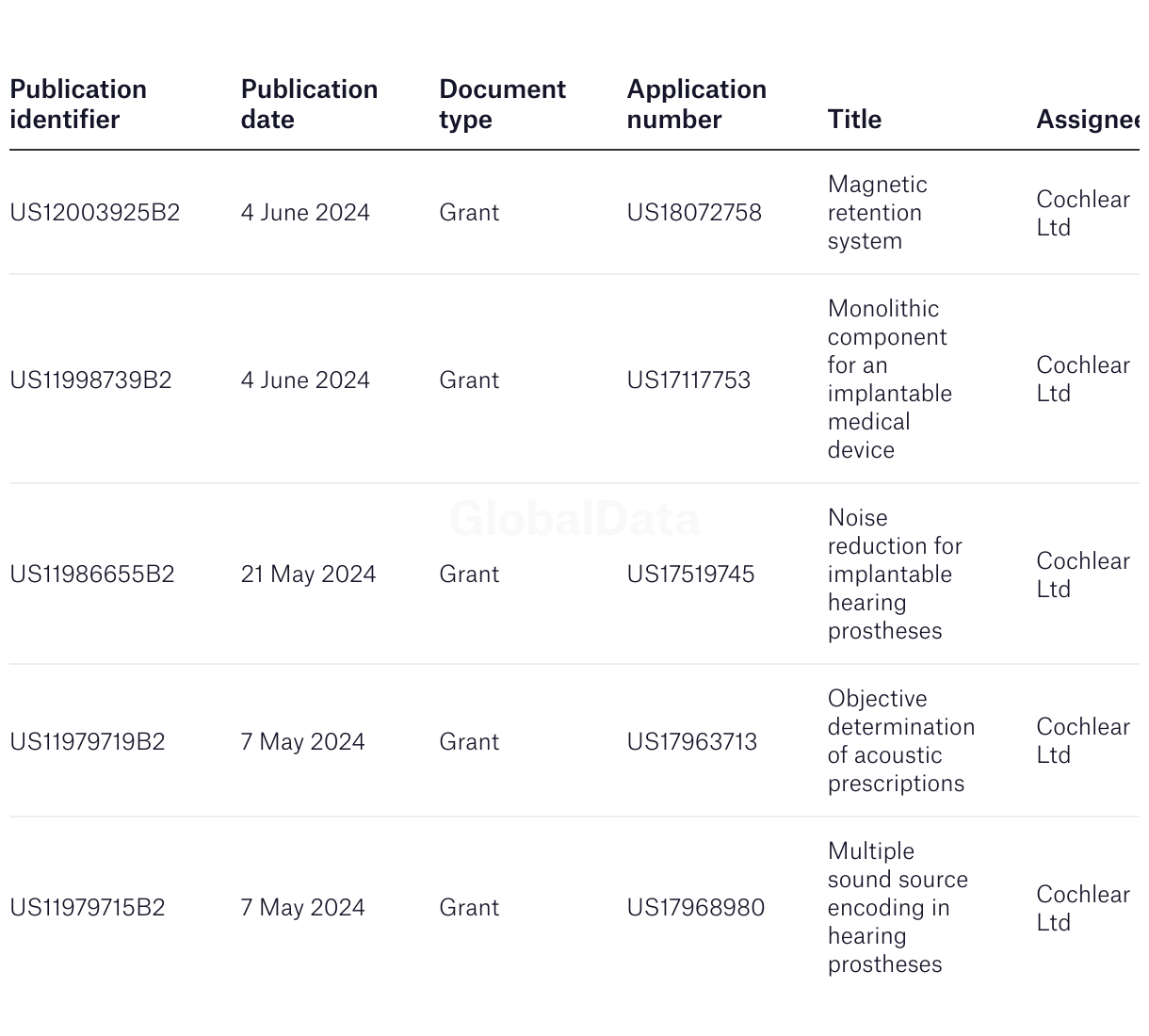Click the 'Magnetic retention system' title

876,213
